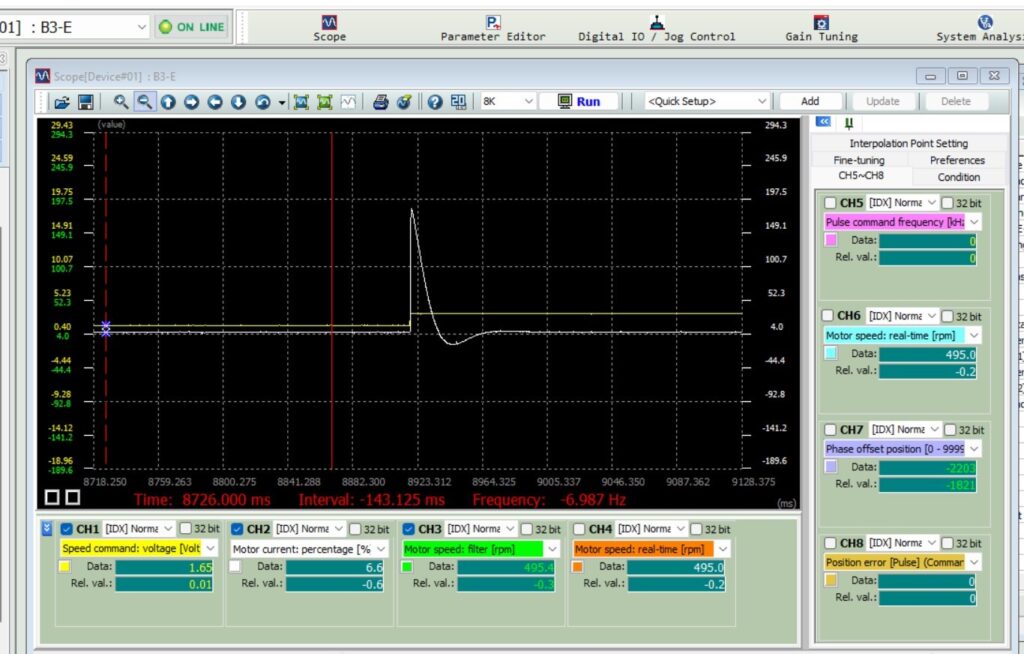Switch to the Fine-tuning tab
This screenshot has width=1024, height=654.
pos(858,160)
